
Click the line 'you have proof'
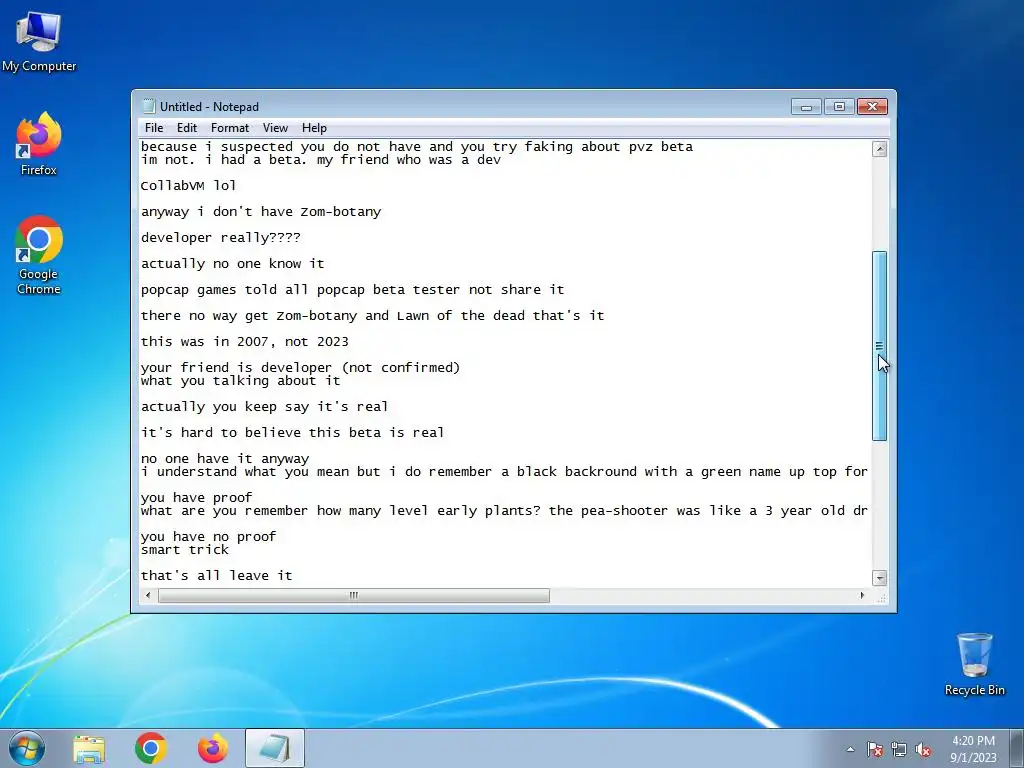pos(197,498)
